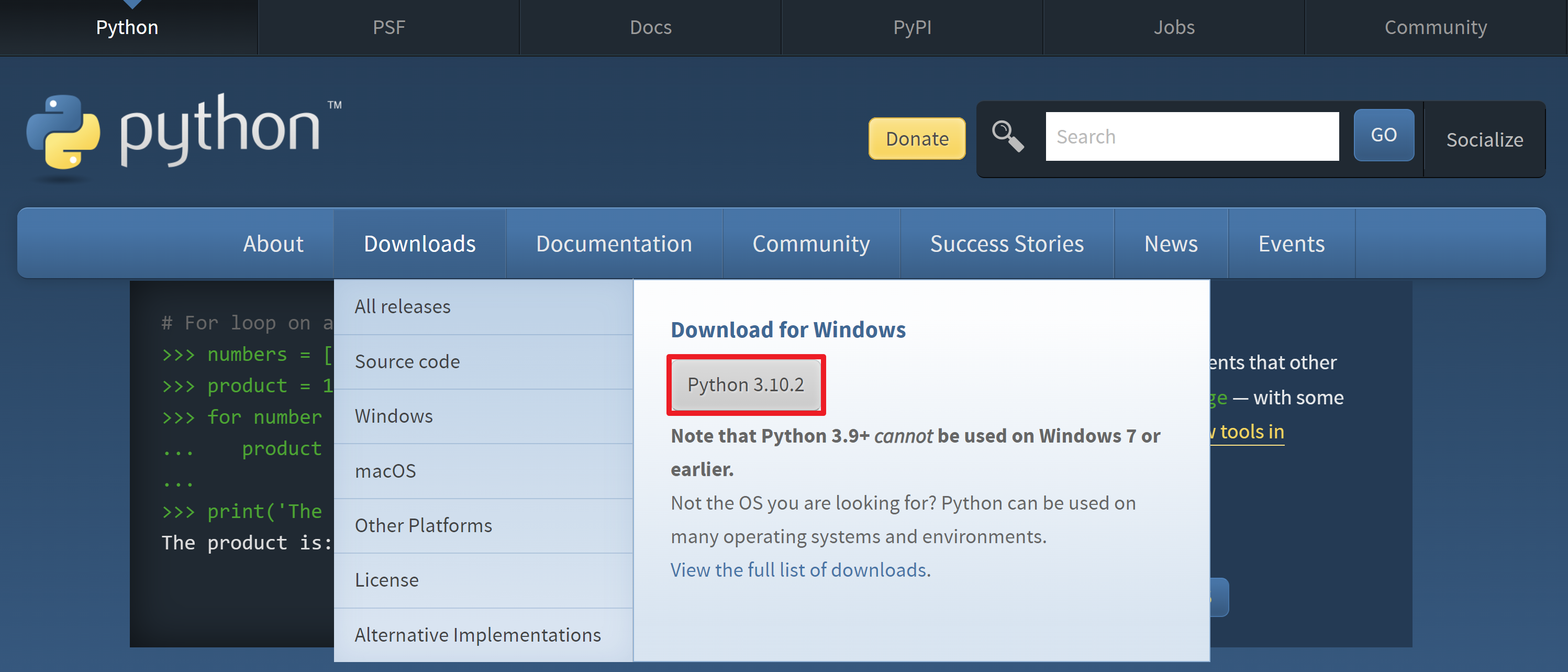
Task: Download Python 3.10.2 for Windows
Action: click(x=745, y=384)
